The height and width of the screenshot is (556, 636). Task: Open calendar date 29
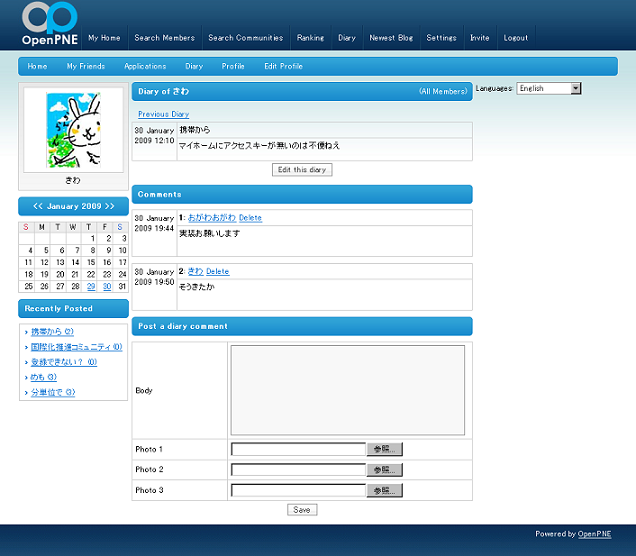pos(91,286)
